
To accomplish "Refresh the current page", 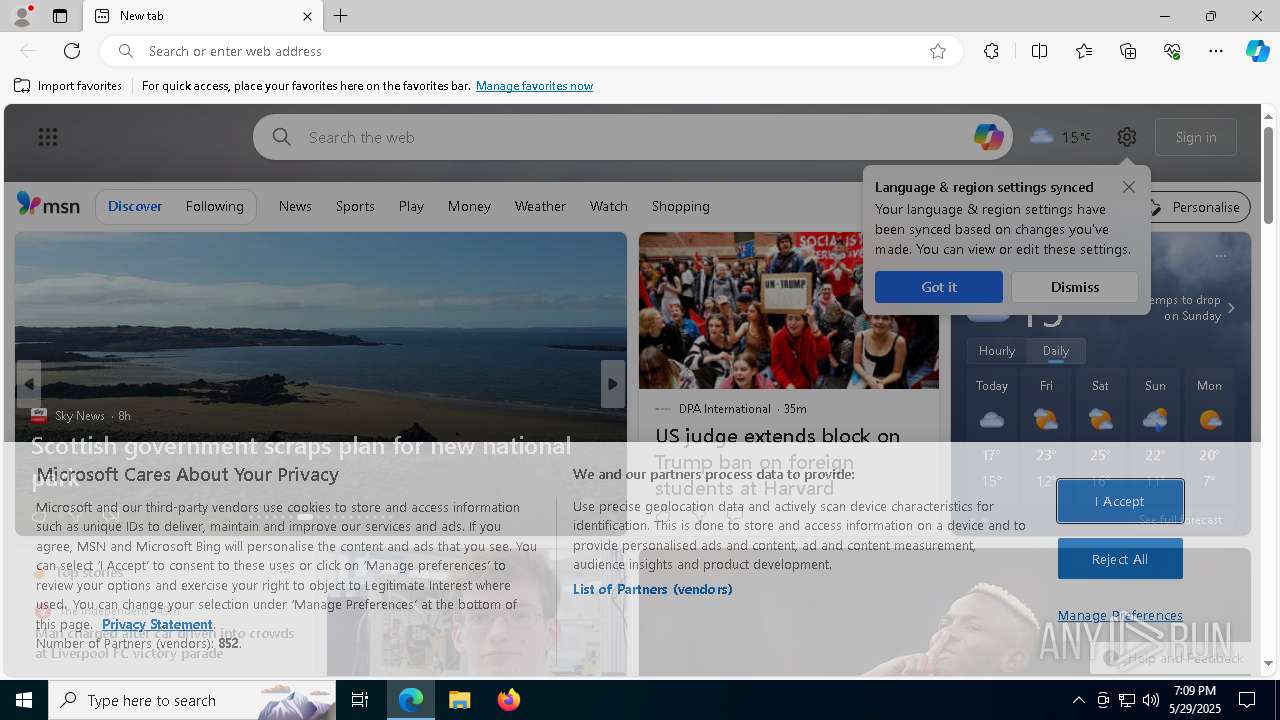I will coord(72,51).
